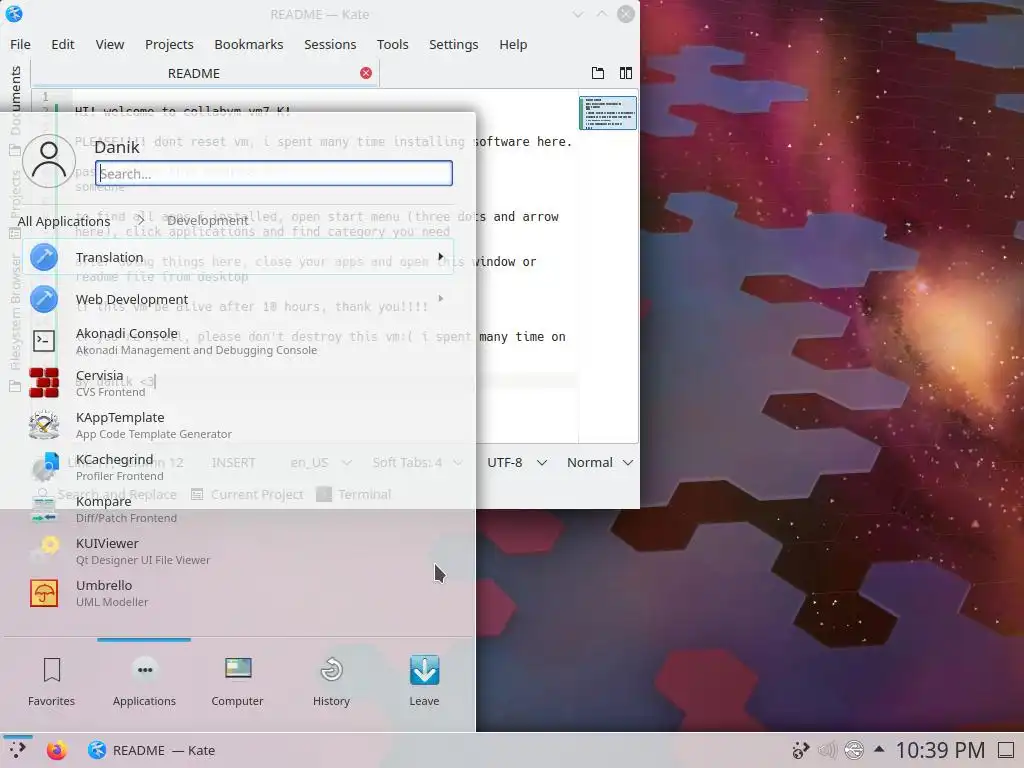Click Kate document minimap thumbnail
Viewport: 1024px width, 768px height.
pos(608,113)
